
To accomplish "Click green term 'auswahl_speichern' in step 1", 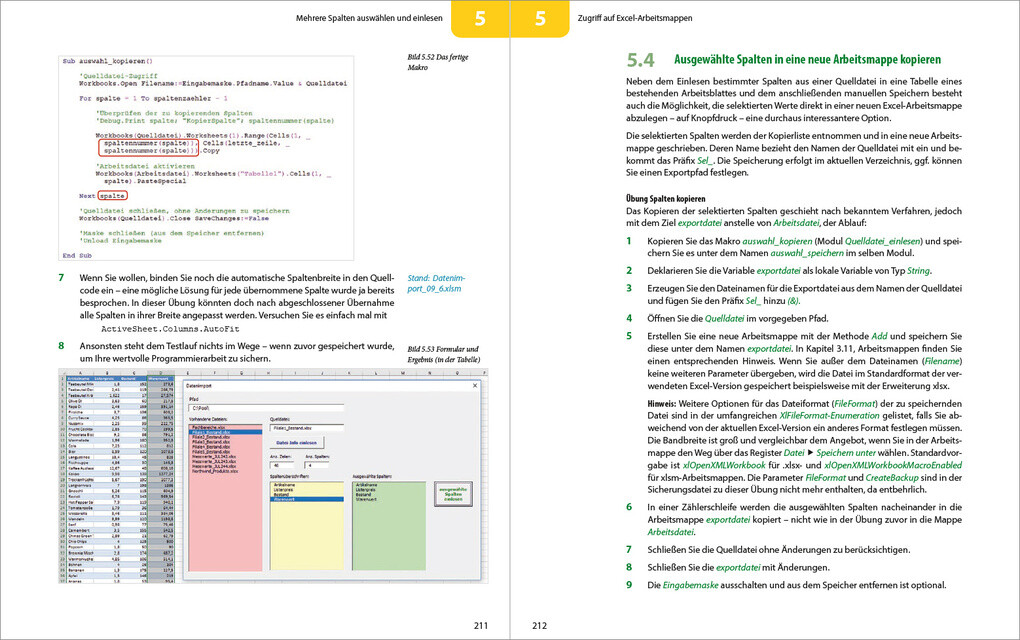I will tap(807, 253).
